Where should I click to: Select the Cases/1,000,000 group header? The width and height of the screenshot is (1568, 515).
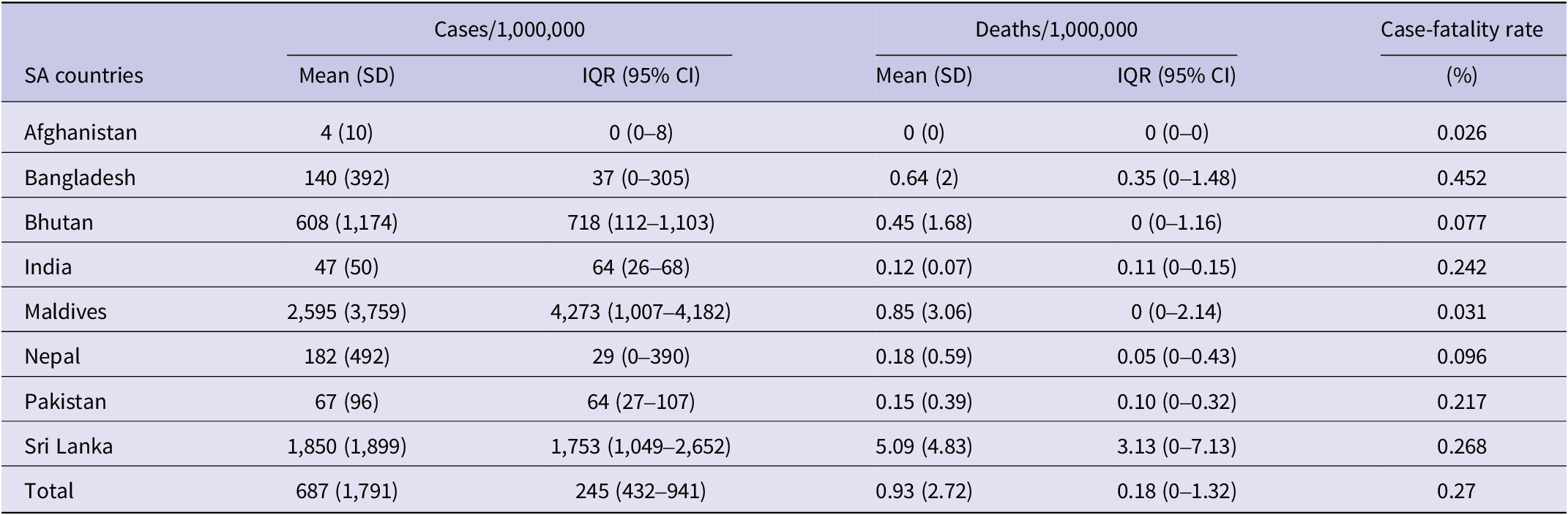(509, 29)
